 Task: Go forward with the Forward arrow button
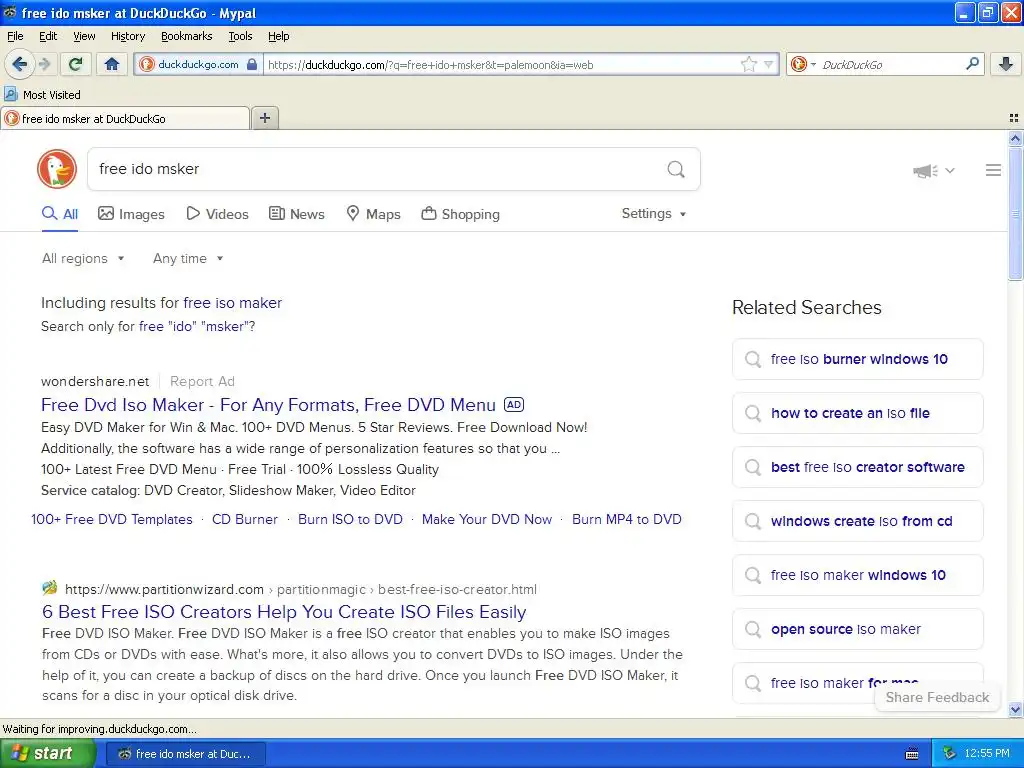[x=44, y=64]
